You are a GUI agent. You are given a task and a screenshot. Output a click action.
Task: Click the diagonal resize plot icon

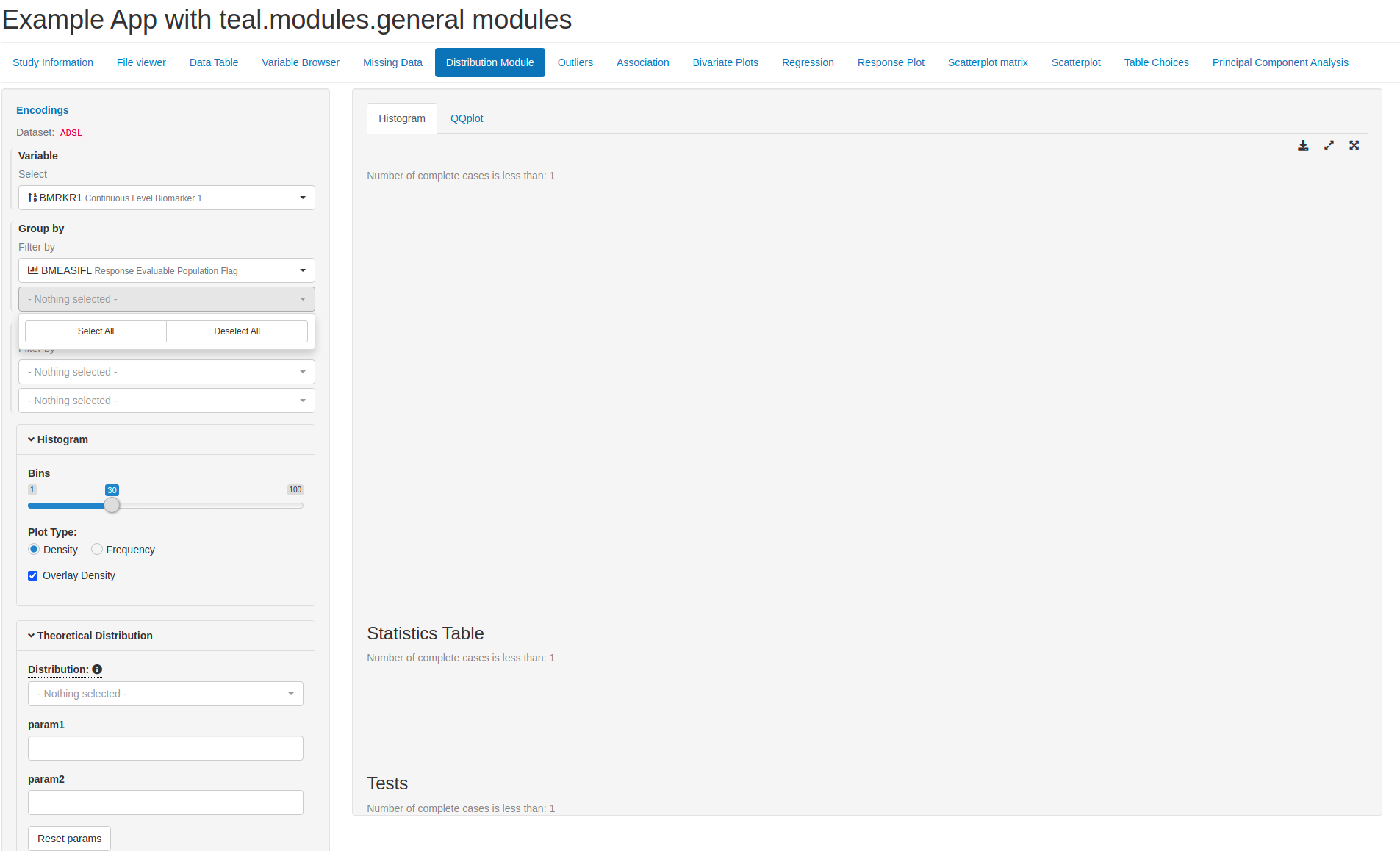click(x=1329, y=146)
